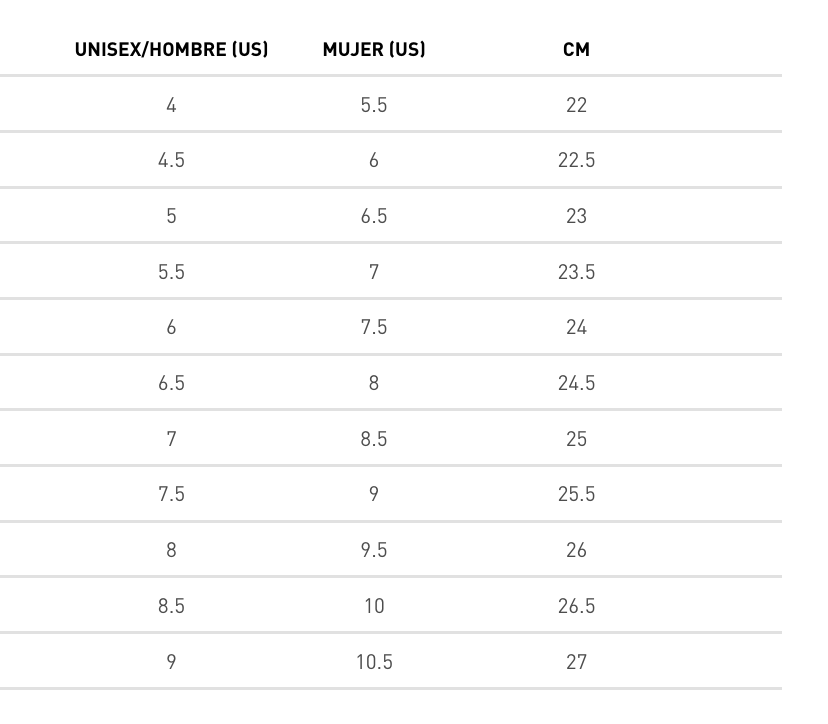This screenshot has width=828, height=724.
Task: Select the 25.5 cm measurement
Action: [576, 494]
